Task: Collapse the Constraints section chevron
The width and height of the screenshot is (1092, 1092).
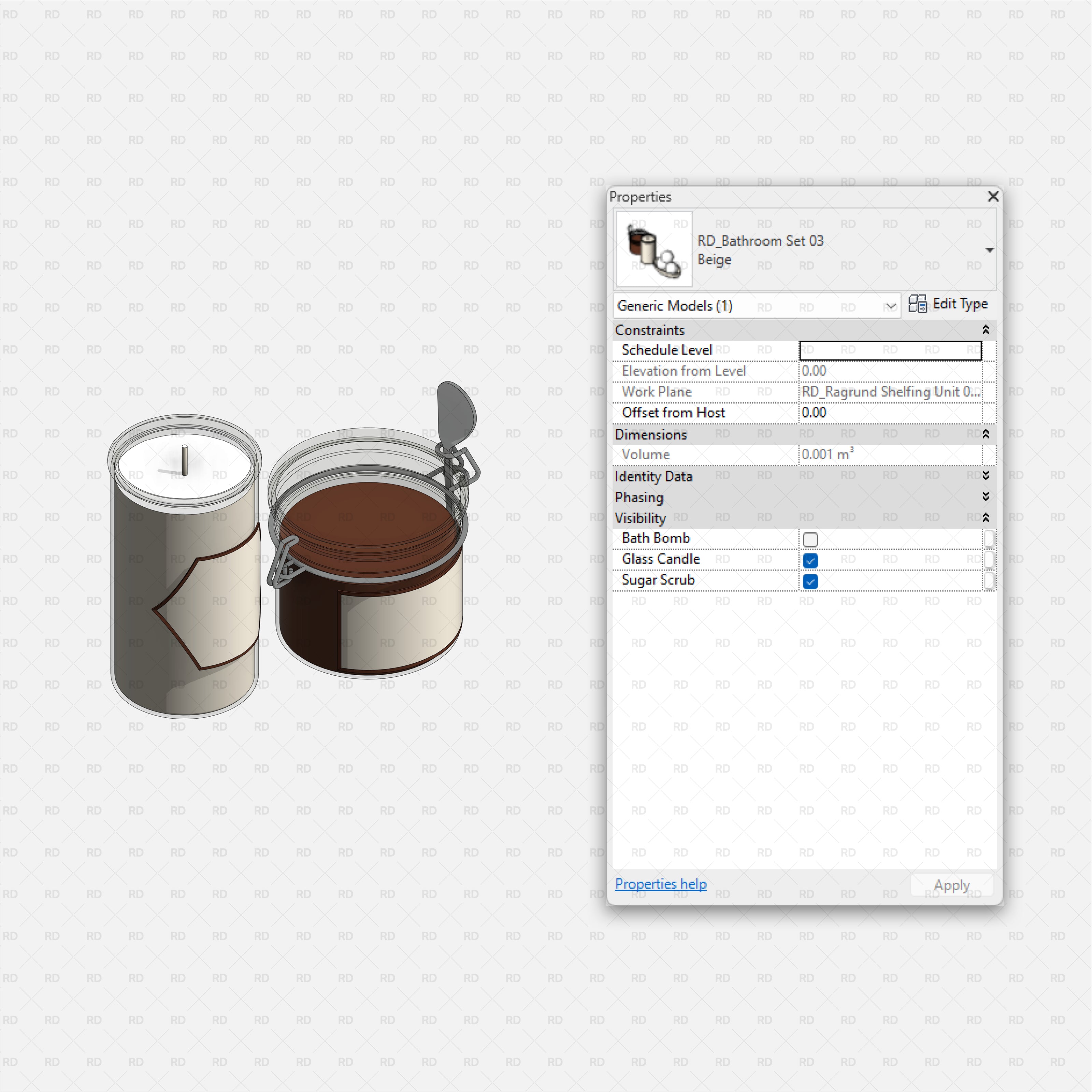Action: [x=985, y=330]
